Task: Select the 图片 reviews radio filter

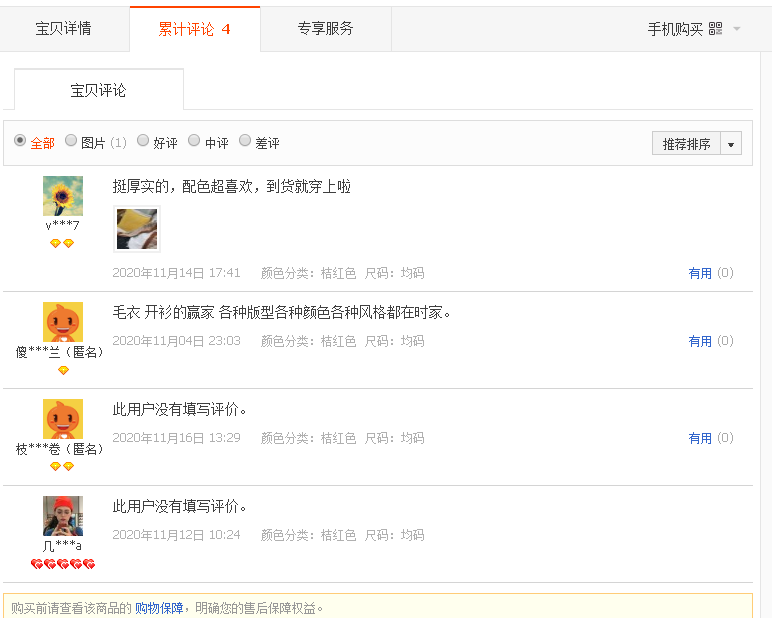Action: (x=71, y=141)
